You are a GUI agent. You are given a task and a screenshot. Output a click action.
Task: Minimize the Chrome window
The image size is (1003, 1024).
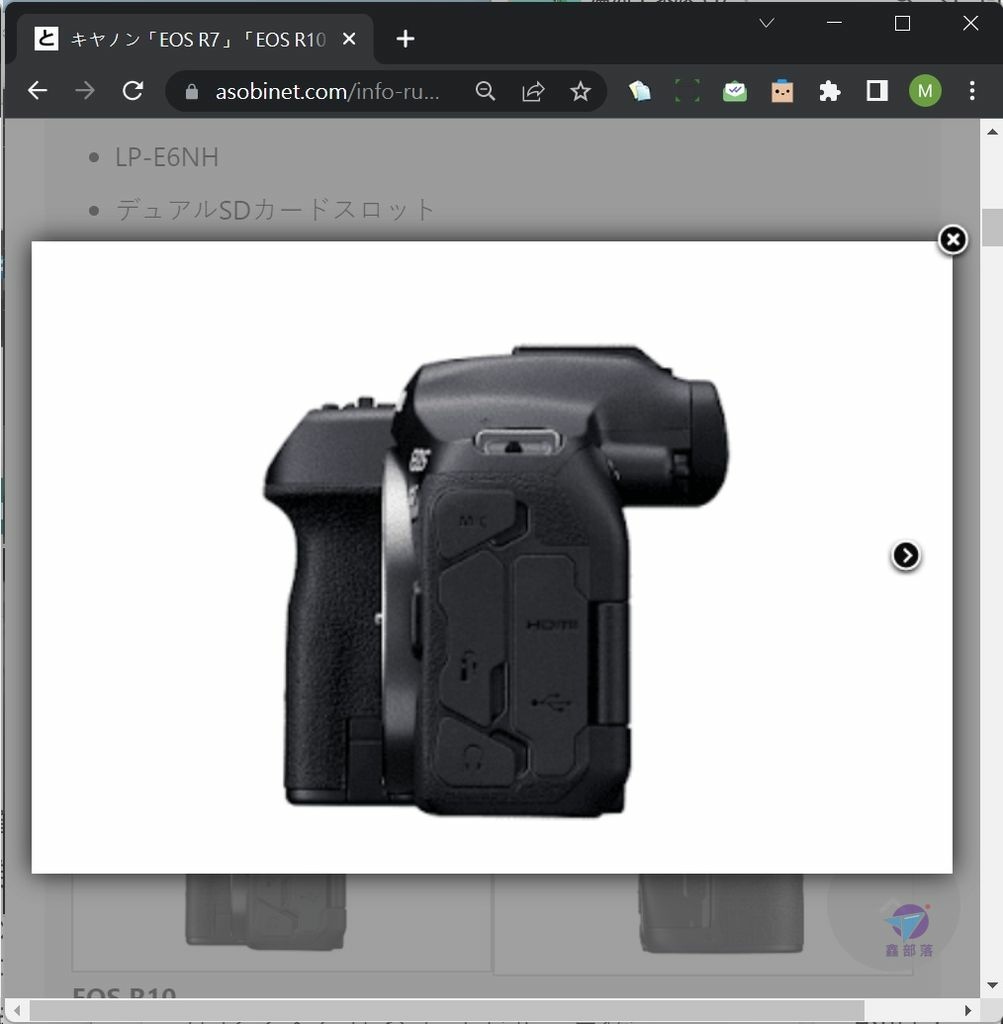pyautogui.click(x=834, y=24)
